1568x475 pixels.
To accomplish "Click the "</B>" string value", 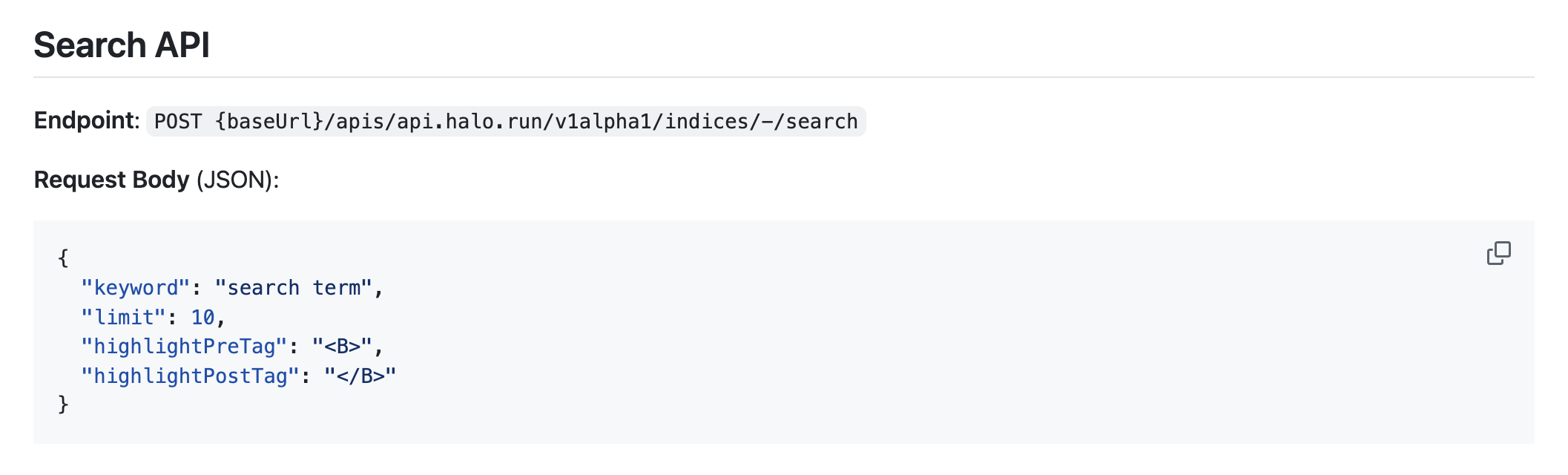I will click(x=360, y=376).
